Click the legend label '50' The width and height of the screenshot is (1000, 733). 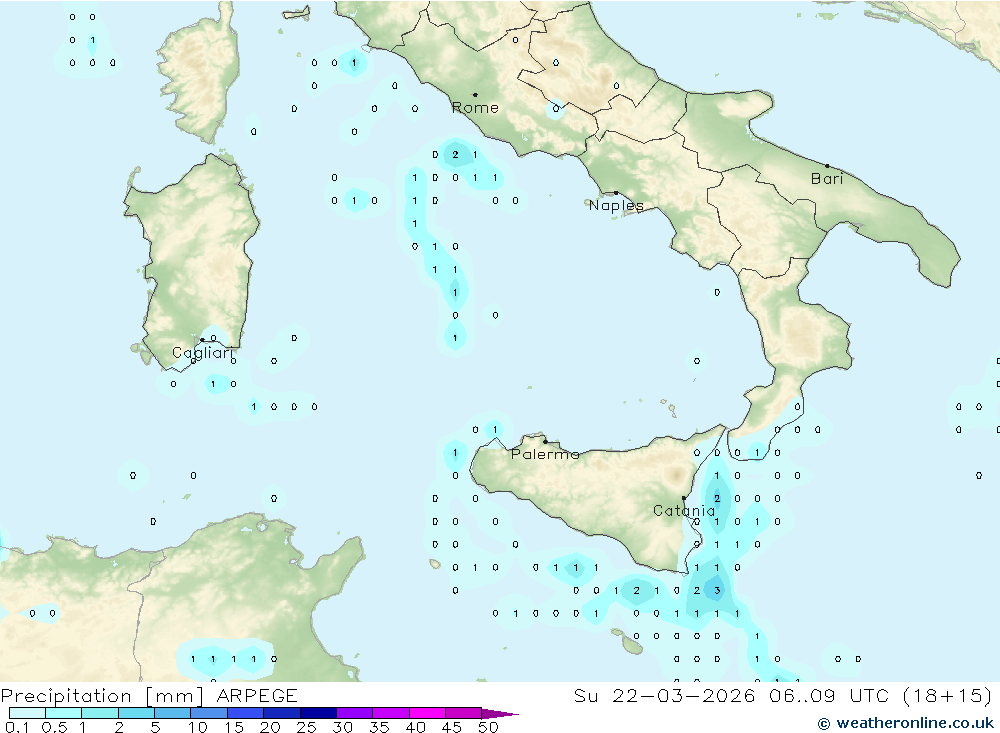point(489,727)
